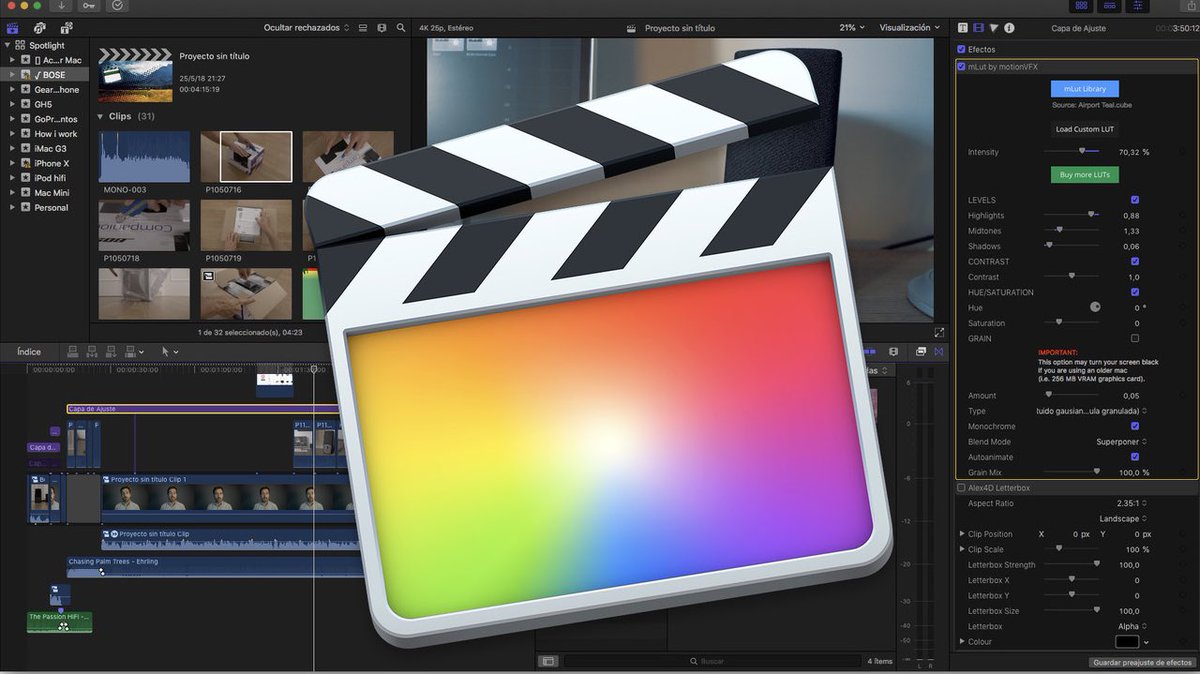Click the Connect clip to storyline icon
This screenshot has width=1200, height=674.
pos(73,351)
